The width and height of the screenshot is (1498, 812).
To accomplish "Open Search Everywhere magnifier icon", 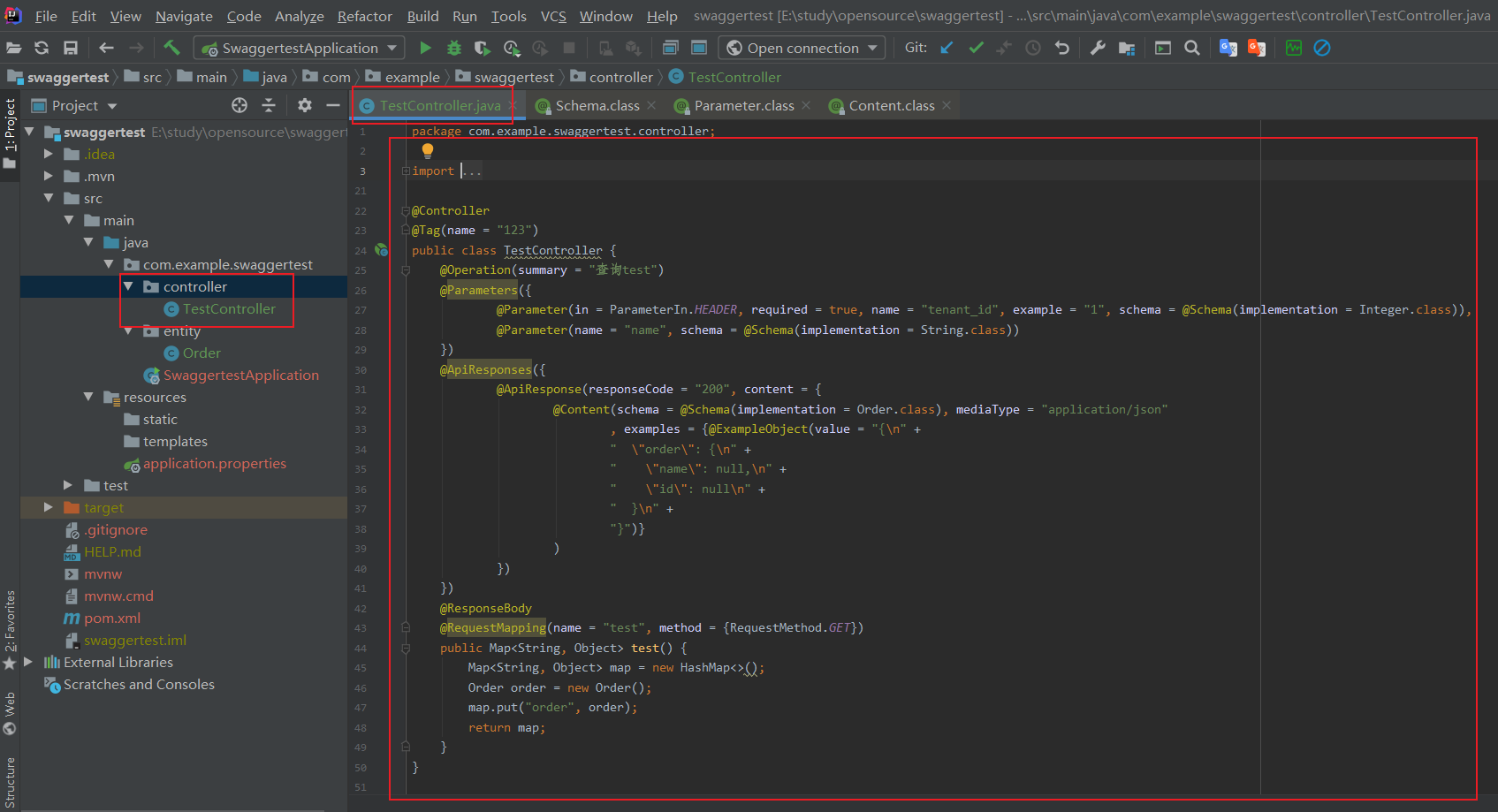I will [x=1192, y=48].
